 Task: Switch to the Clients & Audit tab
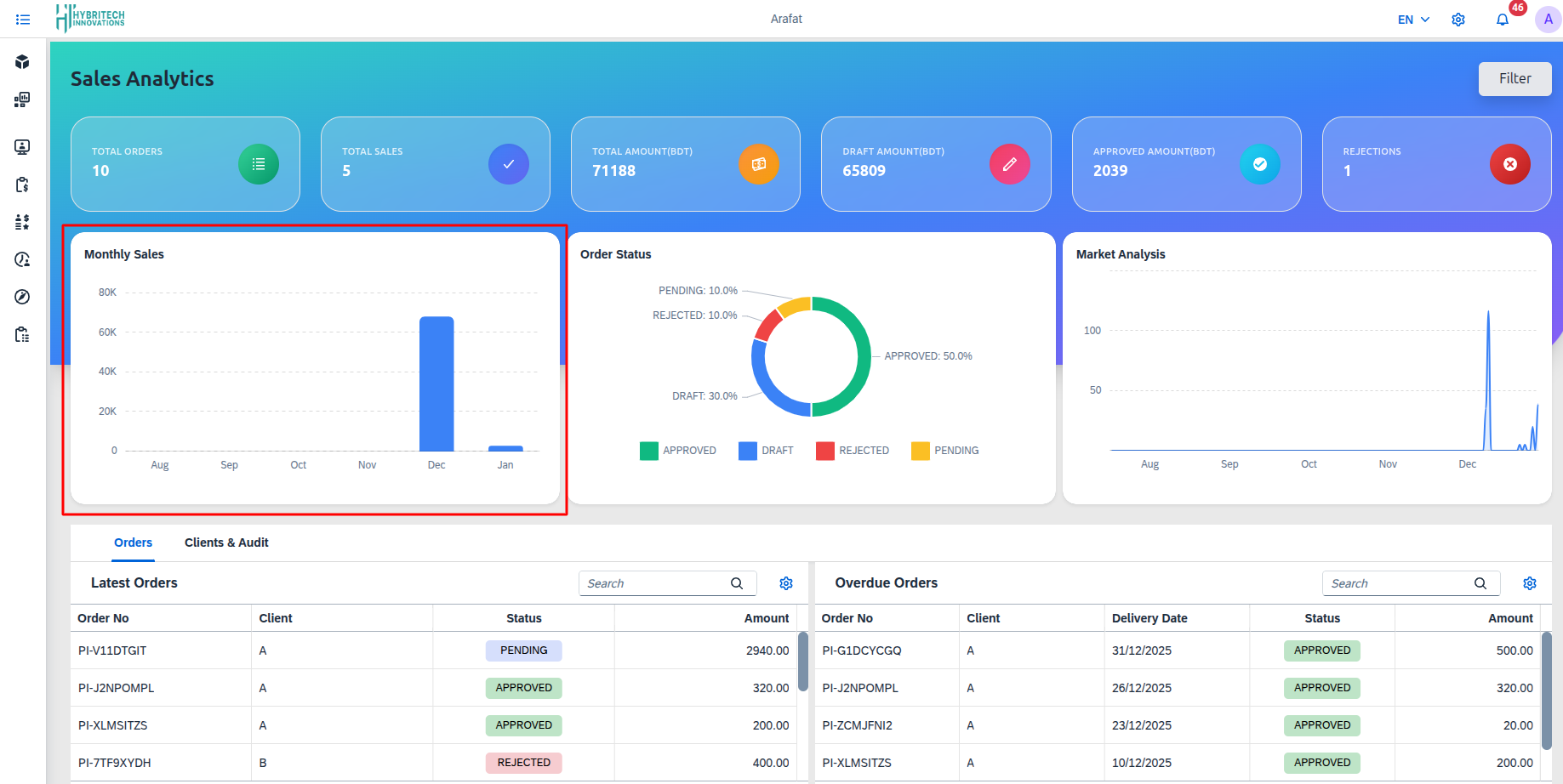point(226,543)
